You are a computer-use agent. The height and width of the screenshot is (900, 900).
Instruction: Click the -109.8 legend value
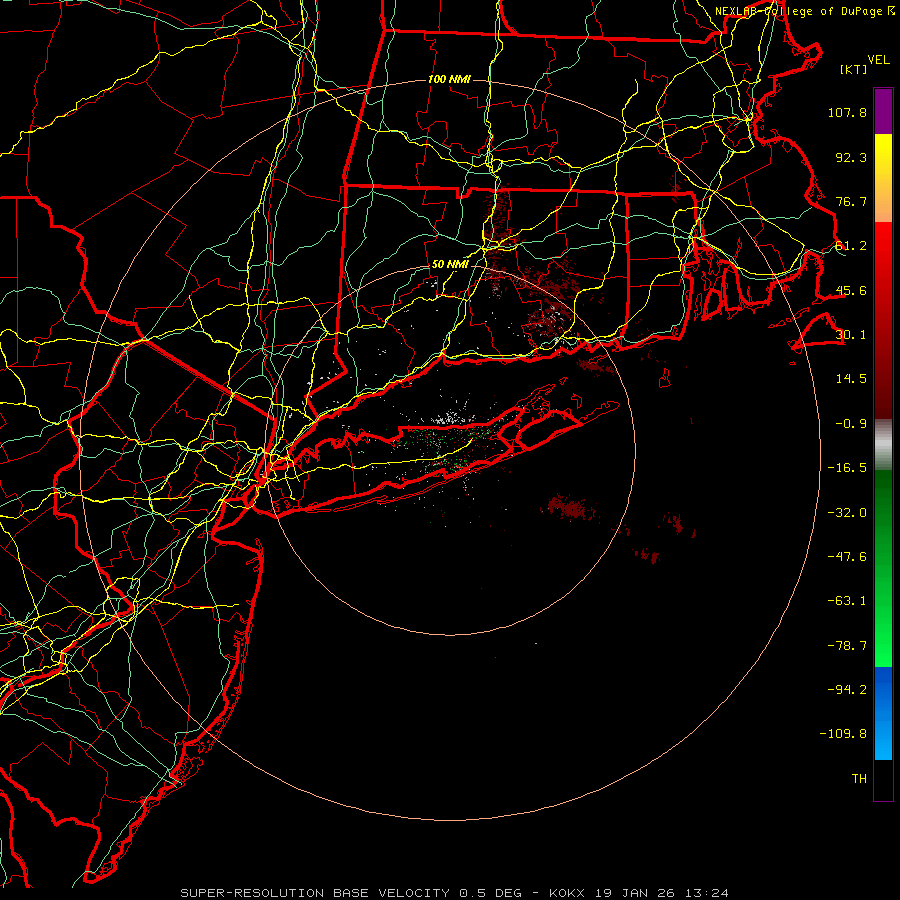tap(843, 734)
